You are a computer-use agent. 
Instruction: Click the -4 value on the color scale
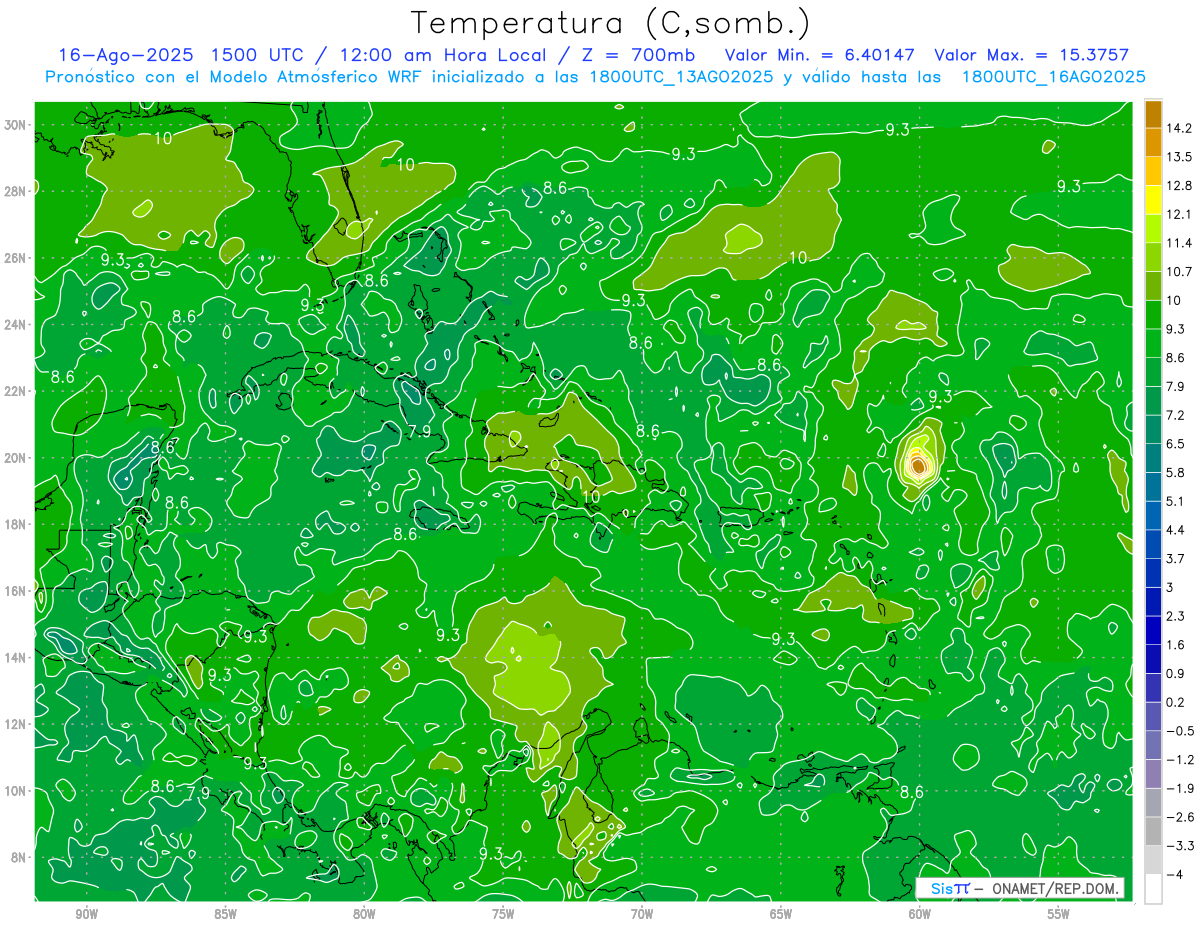tap(1175, 875)
